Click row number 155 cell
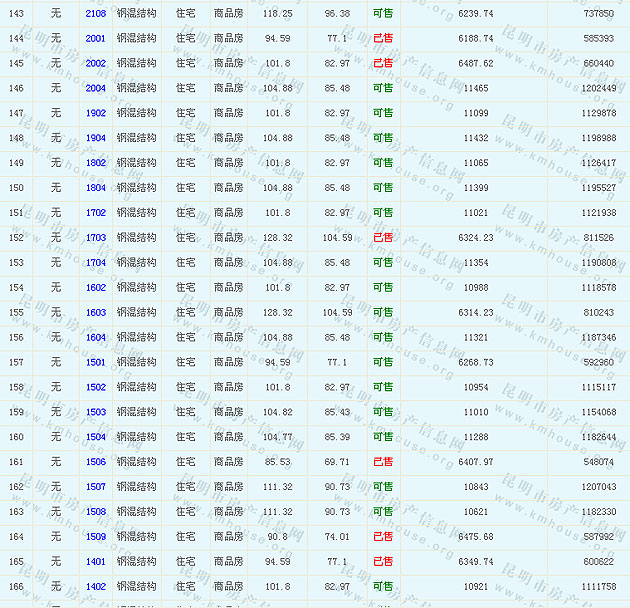Viewport: 630px width, 608px height. pyautogui.click(x=16, y=313)
